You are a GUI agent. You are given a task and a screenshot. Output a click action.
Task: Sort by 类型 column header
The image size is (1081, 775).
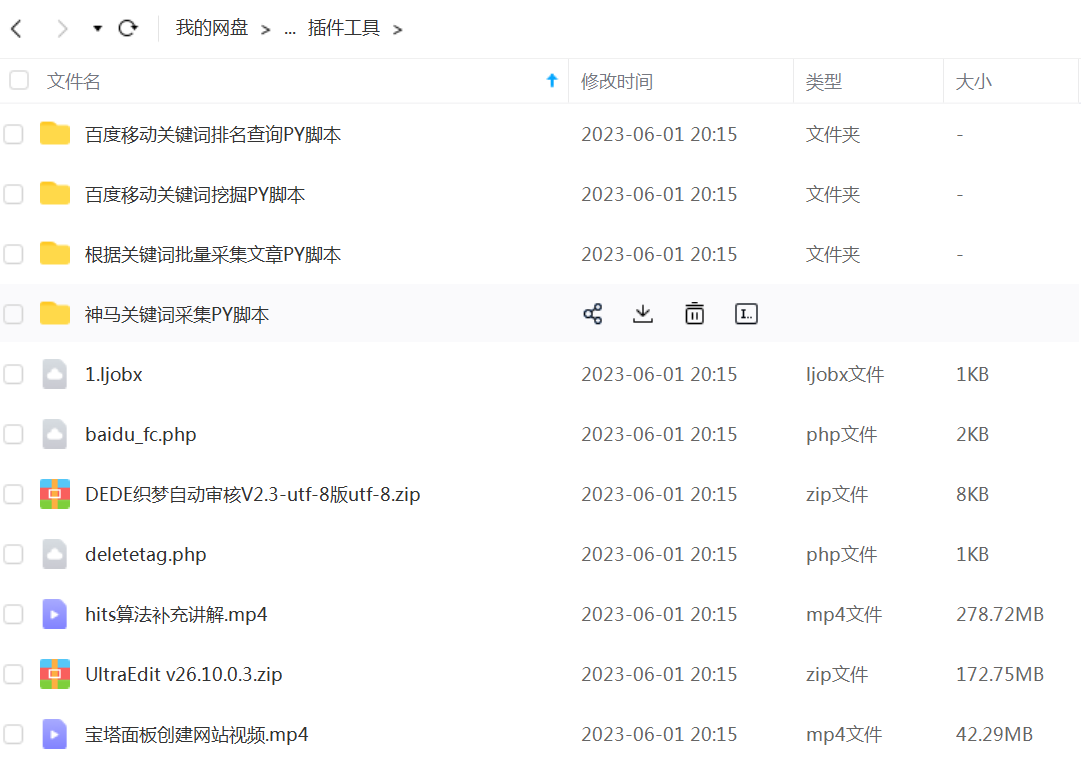[823, 81]
